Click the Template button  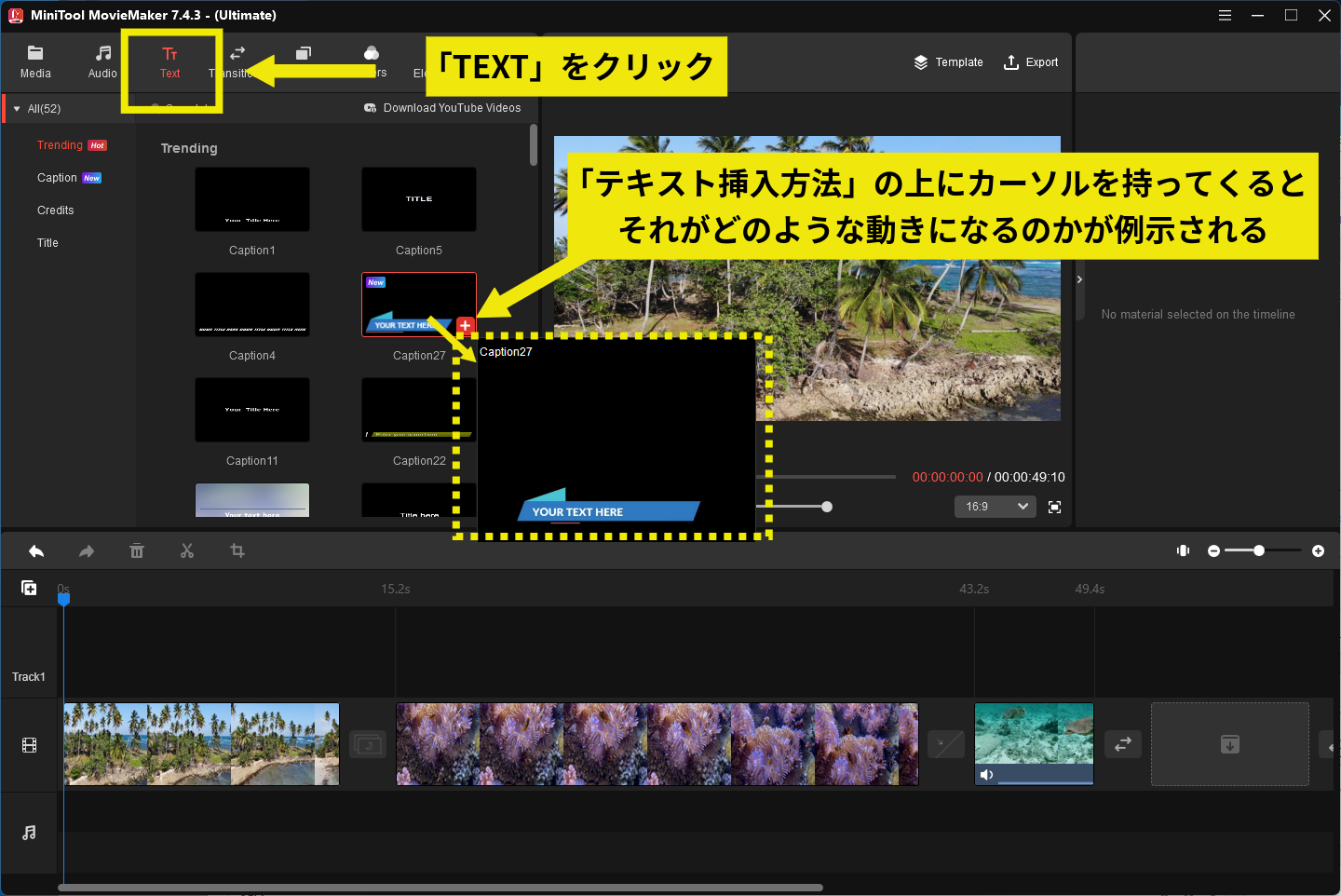tap(948, 62)
